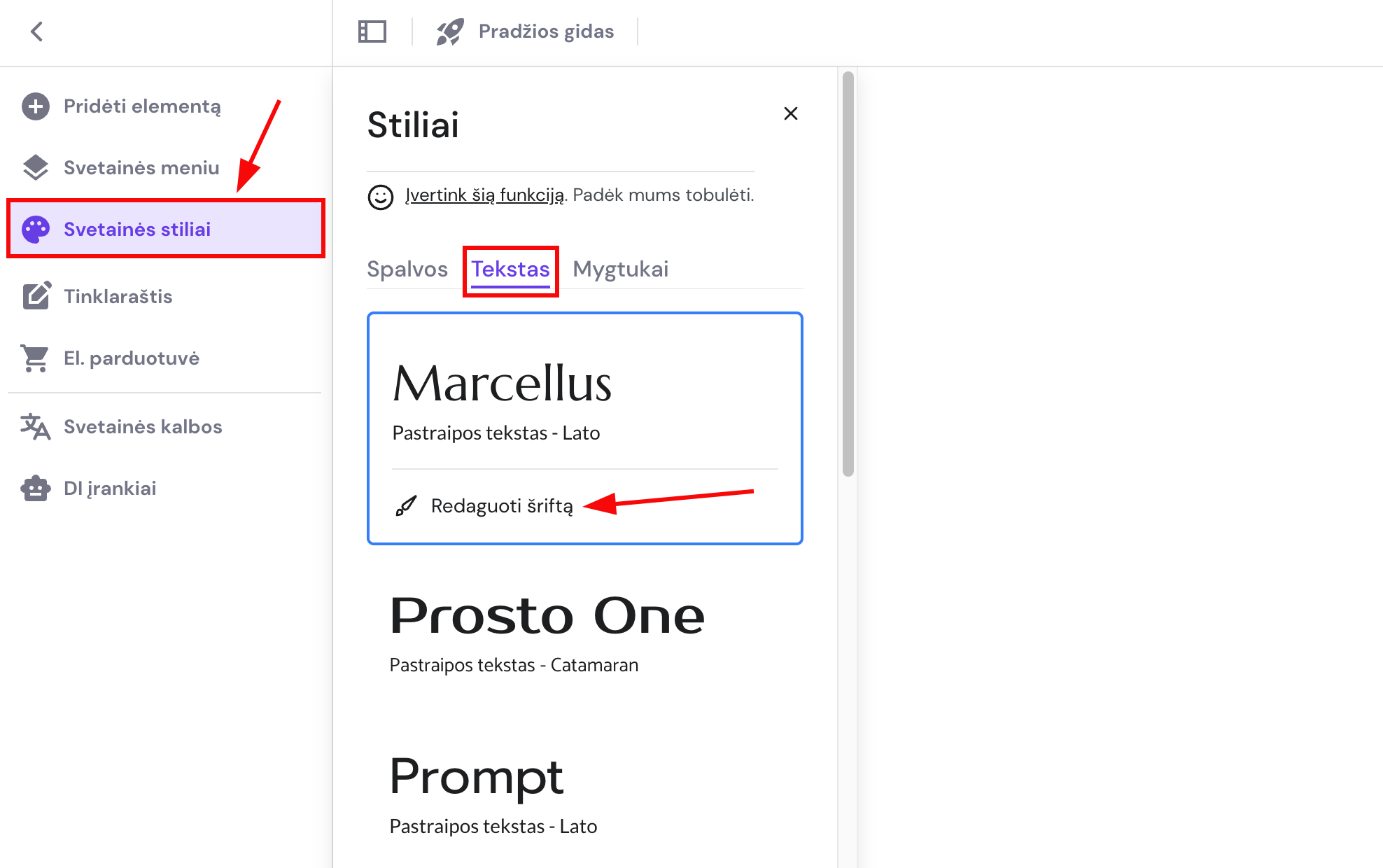
Task: Close the Stiliai panel
Action: 791,113
